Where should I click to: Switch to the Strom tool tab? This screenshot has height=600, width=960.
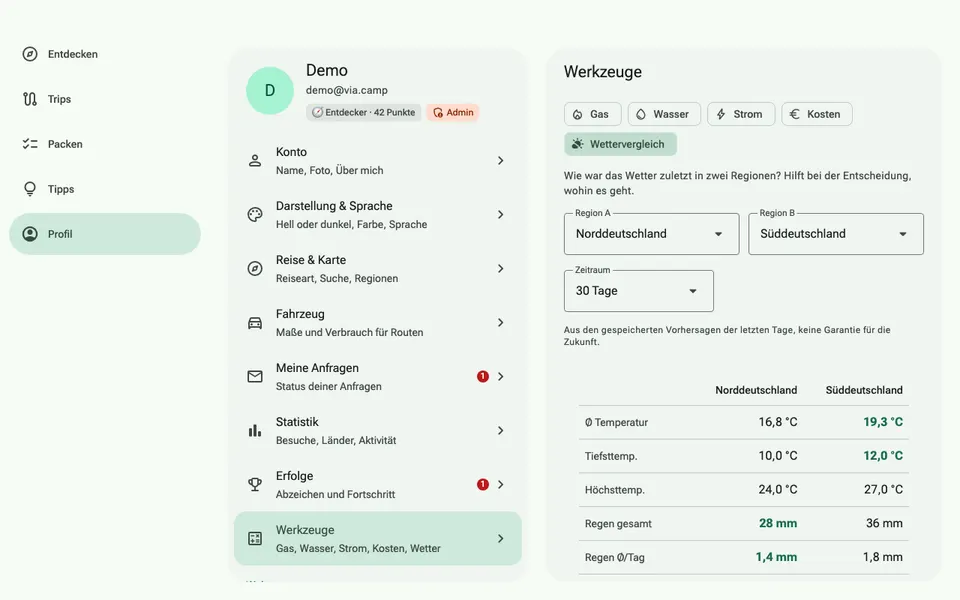741,114
